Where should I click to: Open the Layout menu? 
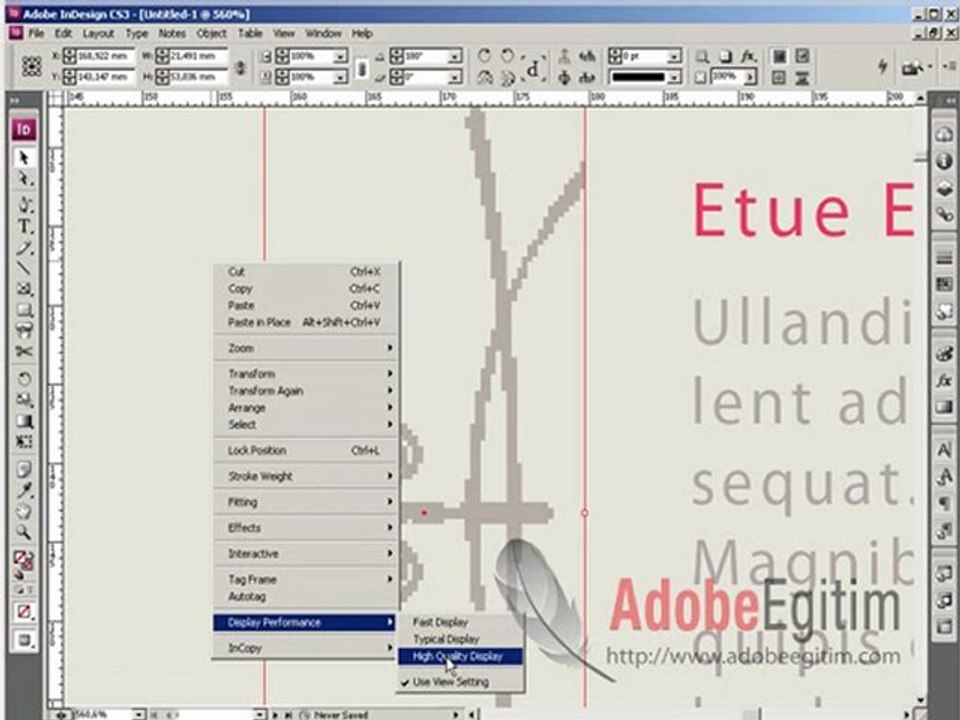coord(99,34)
